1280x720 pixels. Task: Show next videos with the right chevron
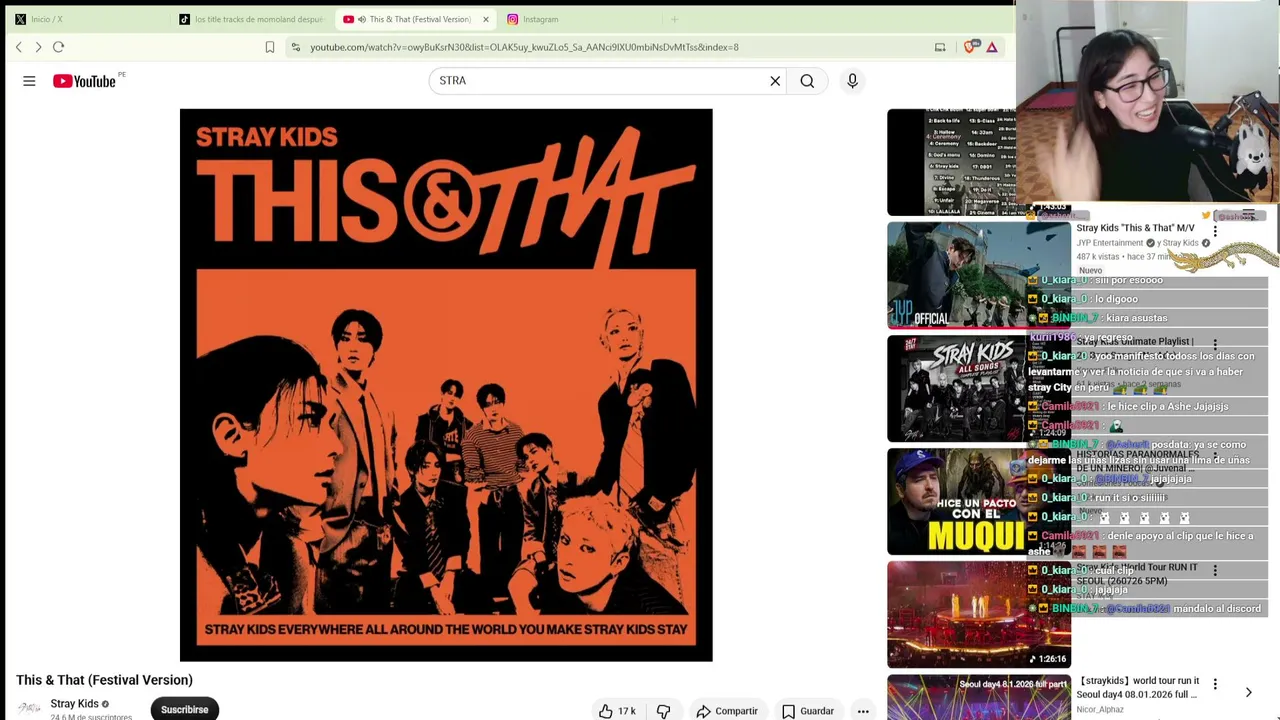1248,692
